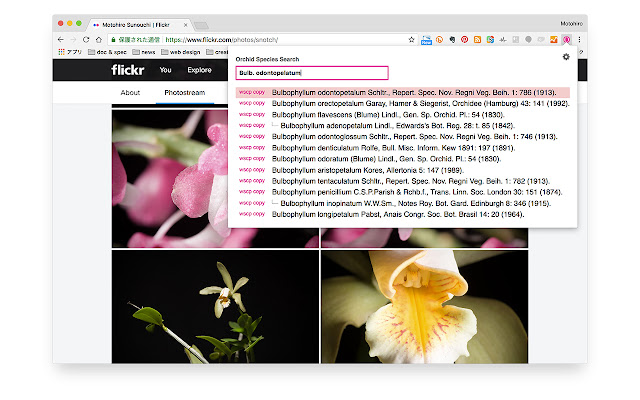Click 'wscp copy' for Bulbophyllum erectopetalum

click(x=252, y=103)
